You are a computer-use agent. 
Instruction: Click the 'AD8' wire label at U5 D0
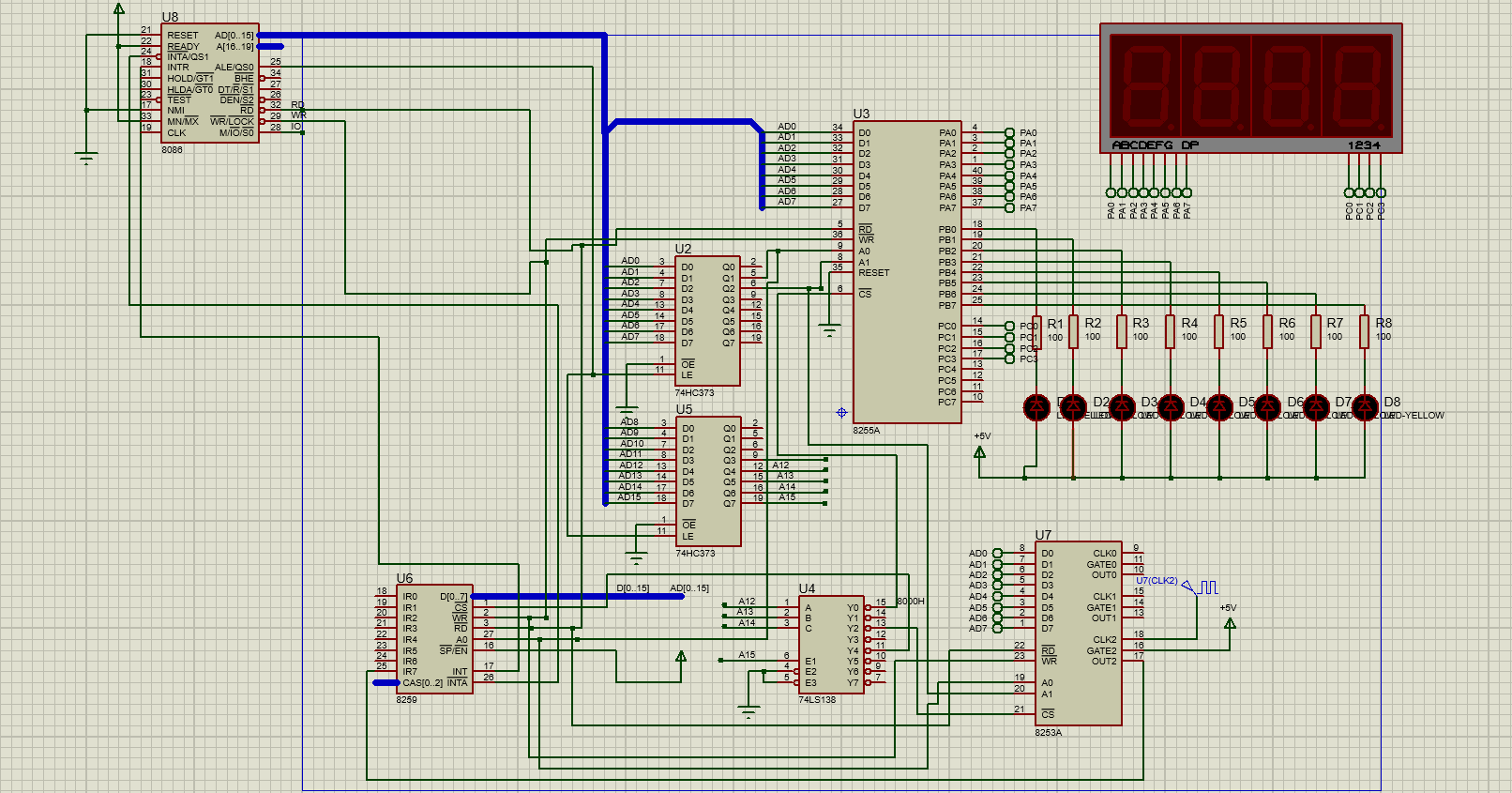pyautogui.click(x=629, y=421)
